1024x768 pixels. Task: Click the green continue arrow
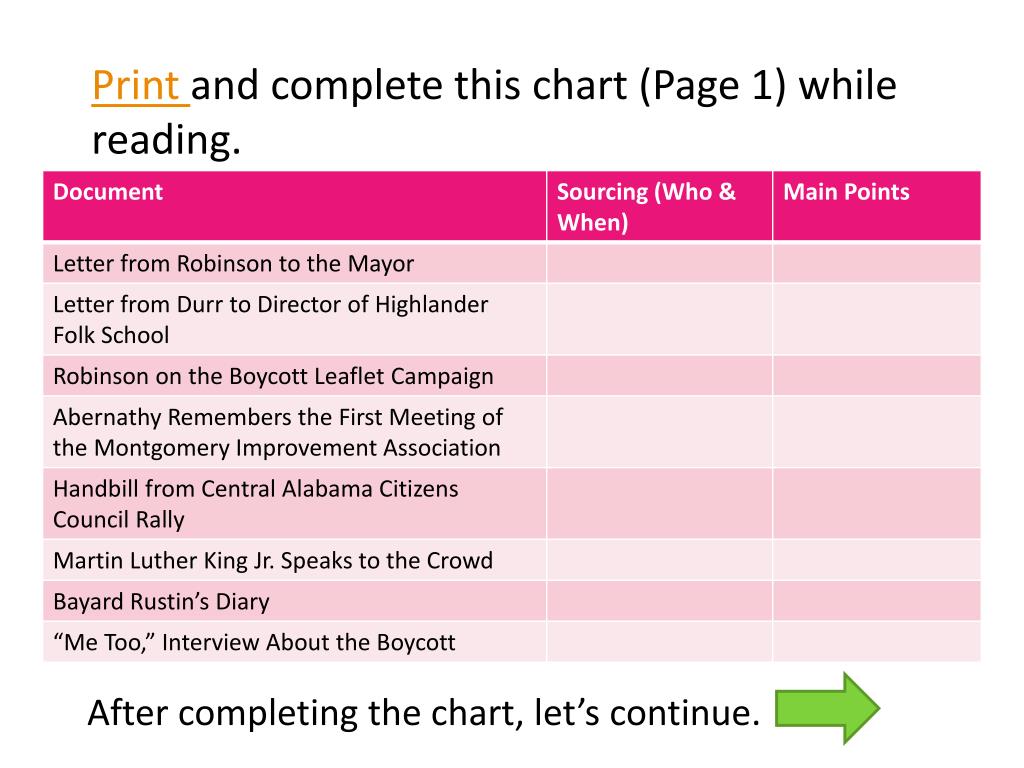click(827, 709)
